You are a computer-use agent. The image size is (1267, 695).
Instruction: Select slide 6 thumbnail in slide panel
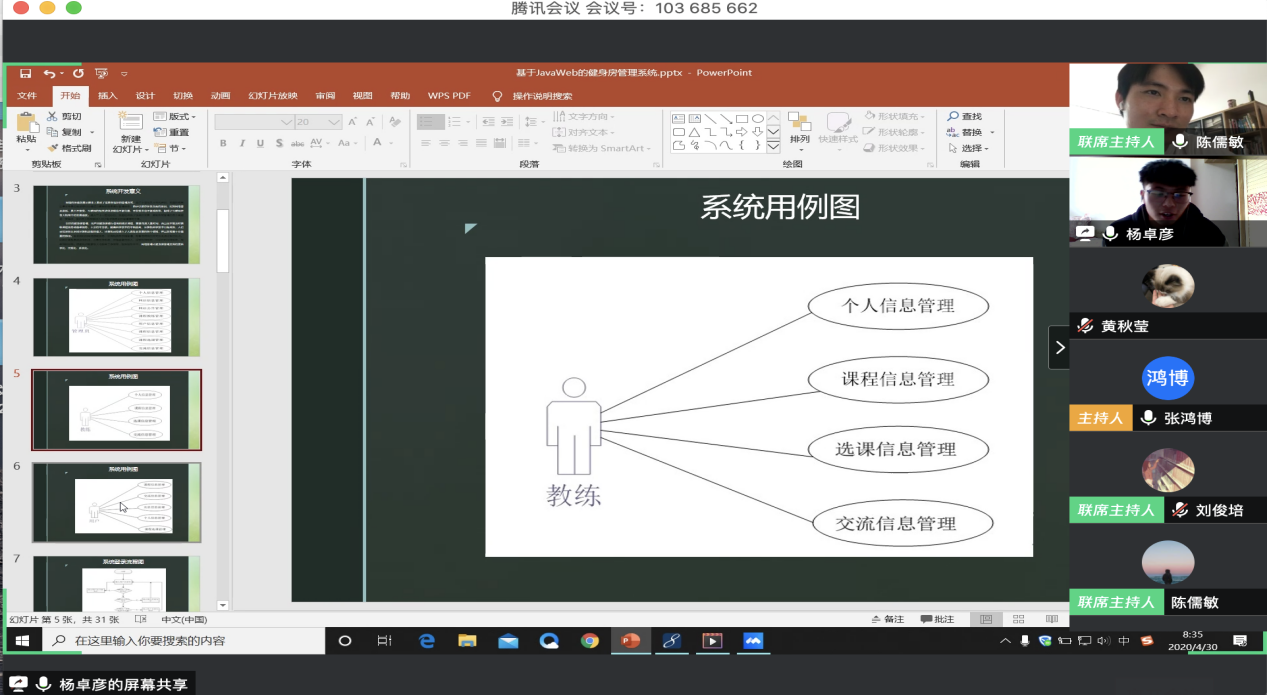(x=116, y=502)
